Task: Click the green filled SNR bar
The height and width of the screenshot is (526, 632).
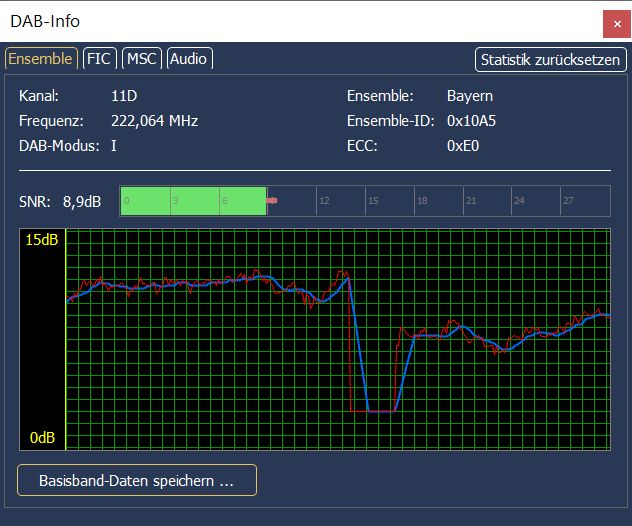Action: pyautogui.click(x=193, y=201)
